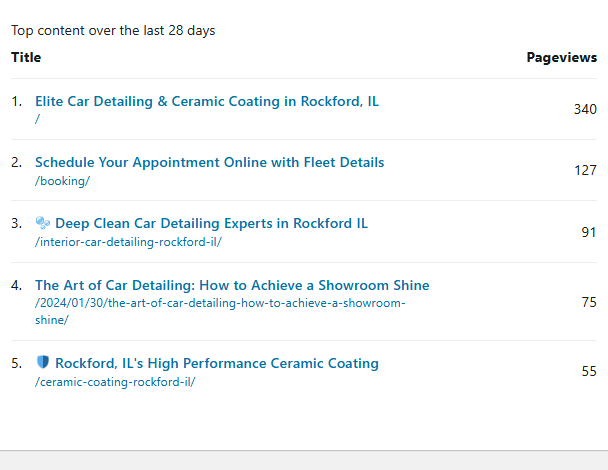608x470 pixels.
Task: Click the 75 pageviews number
Action: [x=588, y=302]
